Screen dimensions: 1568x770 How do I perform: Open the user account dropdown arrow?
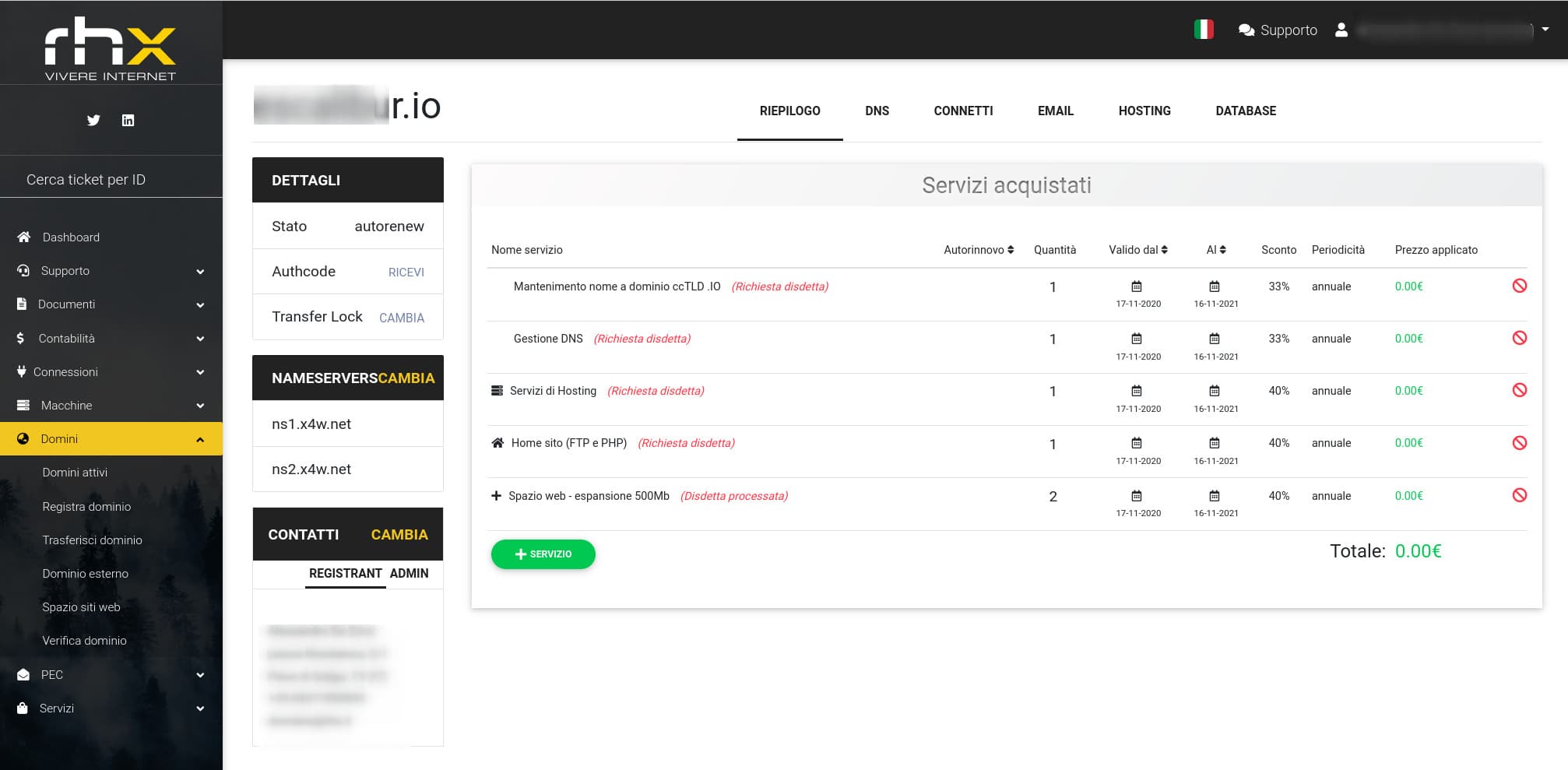click(x=1545, y=29)
